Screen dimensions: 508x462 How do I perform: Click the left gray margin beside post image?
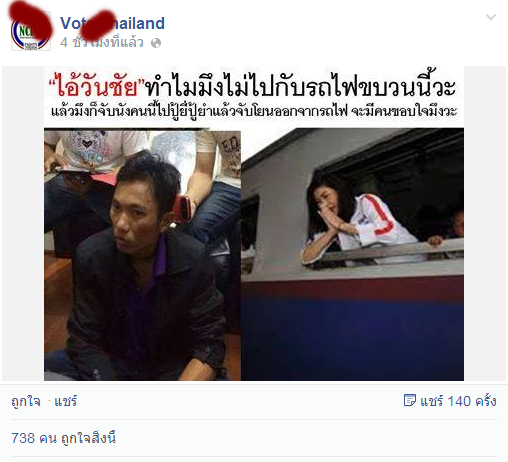[x=23, y=223]
